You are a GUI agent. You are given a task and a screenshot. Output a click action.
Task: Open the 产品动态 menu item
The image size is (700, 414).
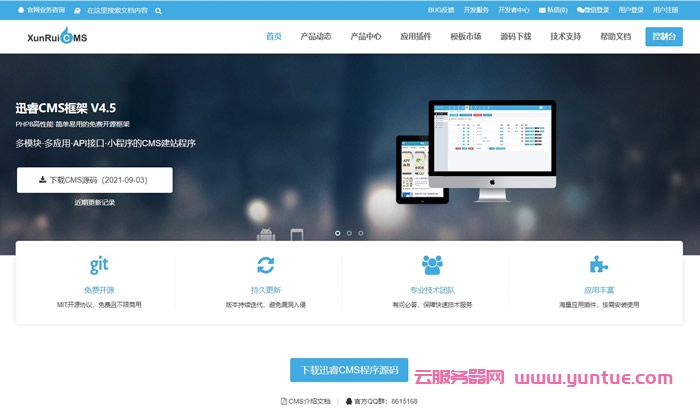(316, 37)
